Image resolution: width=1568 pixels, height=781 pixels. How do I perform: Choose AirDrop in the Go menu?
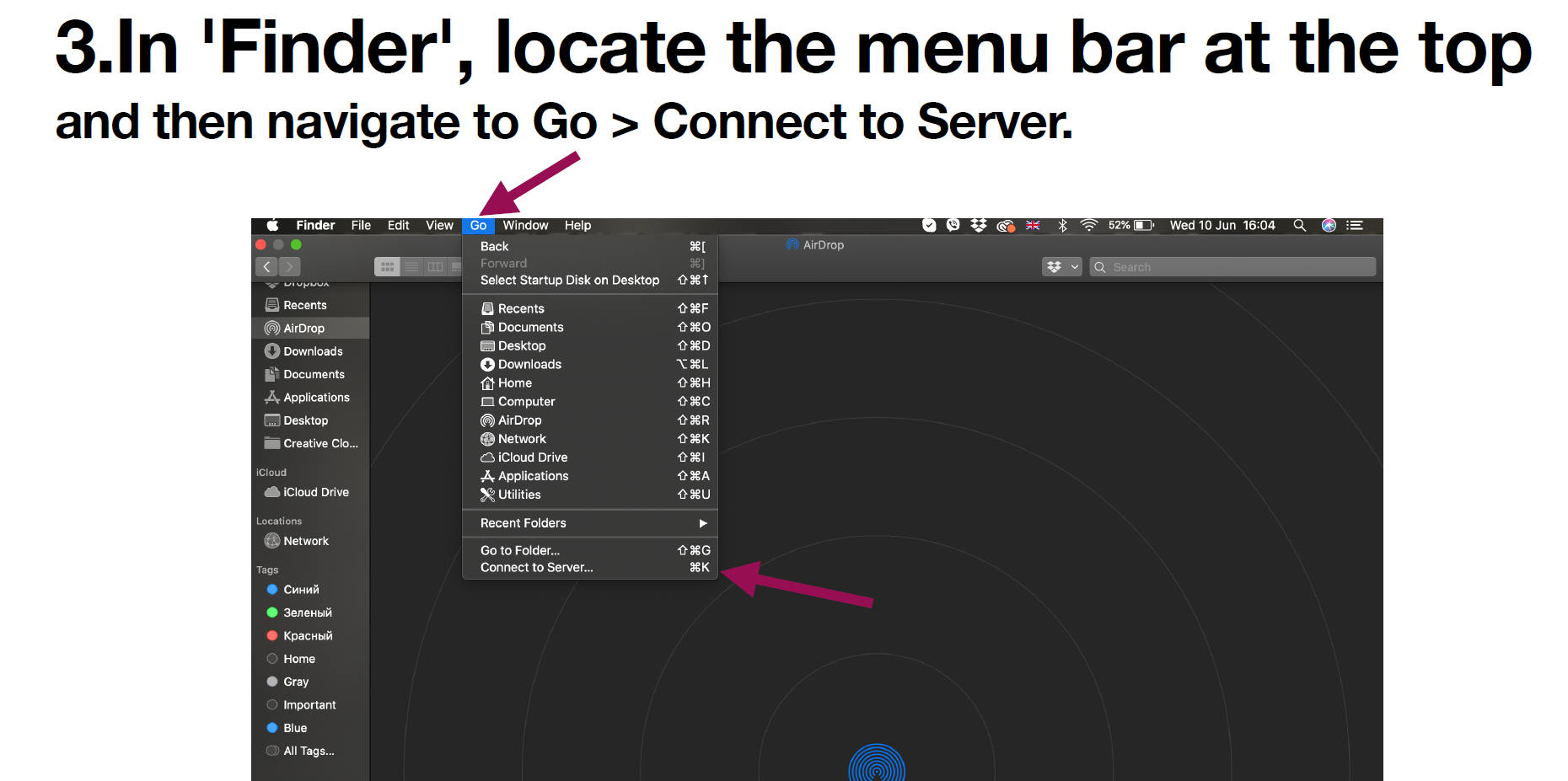coord(590,420)
